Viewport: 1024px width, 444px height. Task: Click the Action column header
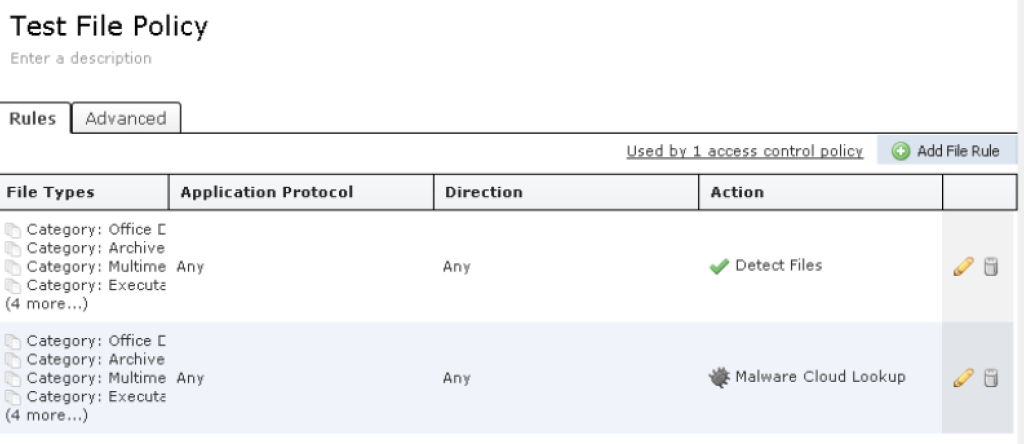[x=737, y=193]
